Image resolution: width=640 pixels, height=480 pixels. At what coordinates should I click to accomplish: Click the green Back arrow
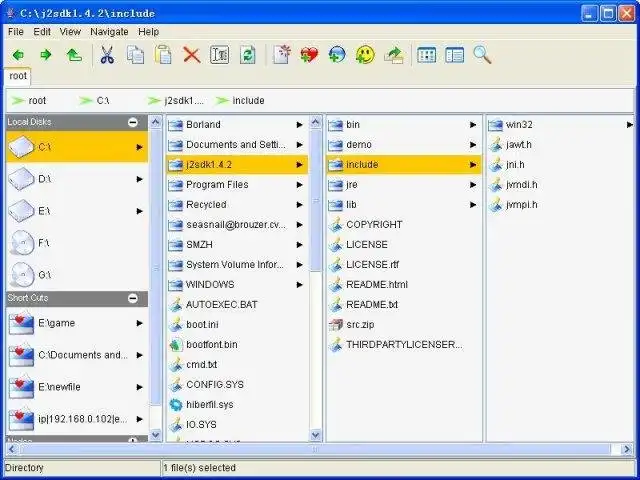click(x=18, y=55)
